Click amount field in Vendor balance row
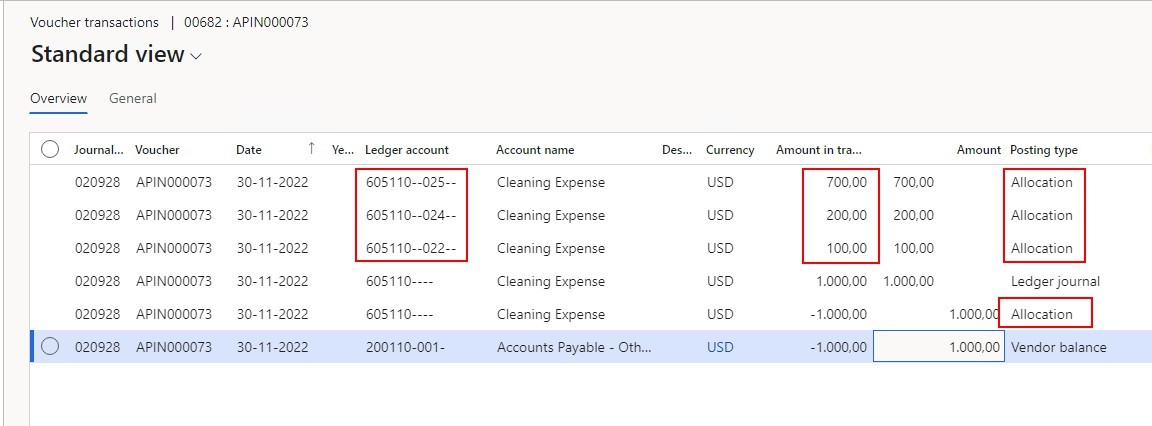1152x426 pixels. coord(938,347)
